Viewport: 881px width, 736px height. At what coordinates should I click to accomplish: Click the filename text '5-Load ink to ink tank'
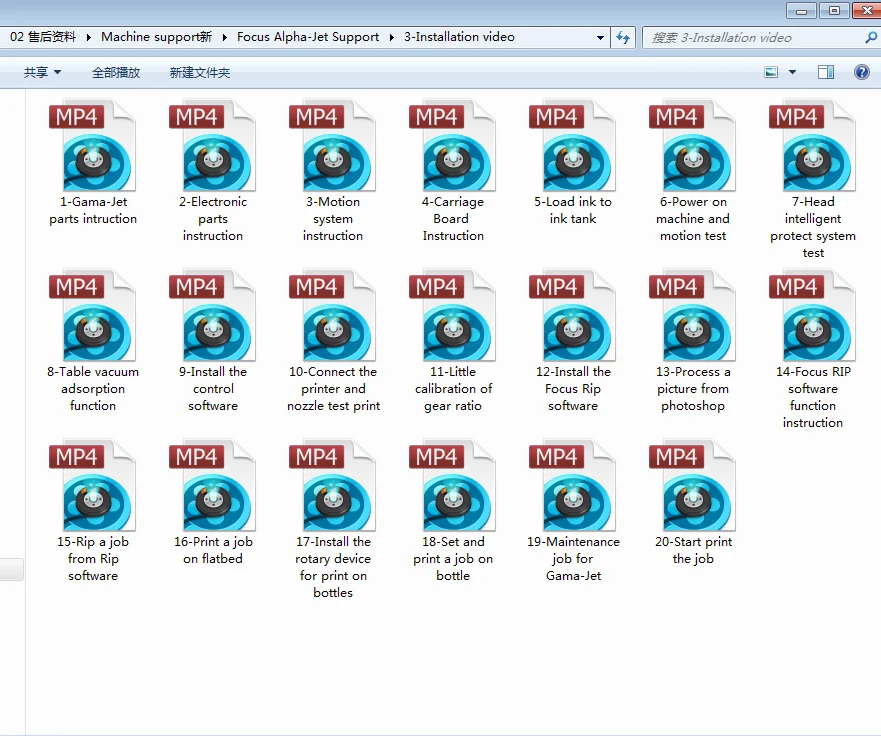pos(573,210)
